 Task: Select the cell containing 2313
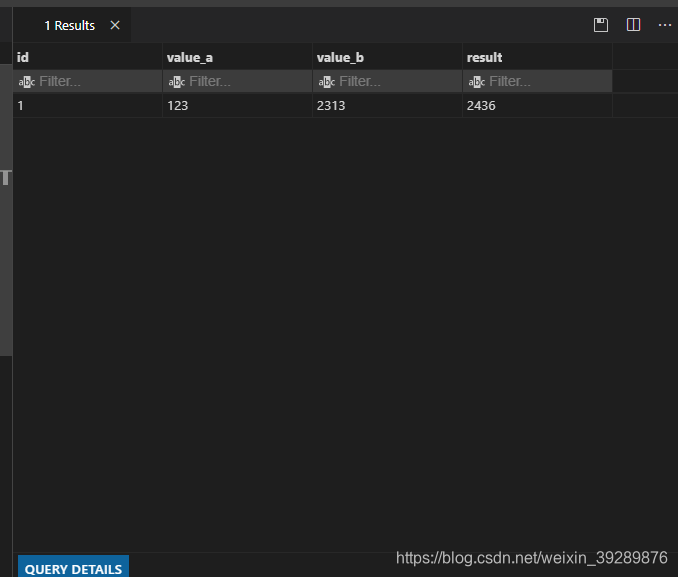coord(387,106)
